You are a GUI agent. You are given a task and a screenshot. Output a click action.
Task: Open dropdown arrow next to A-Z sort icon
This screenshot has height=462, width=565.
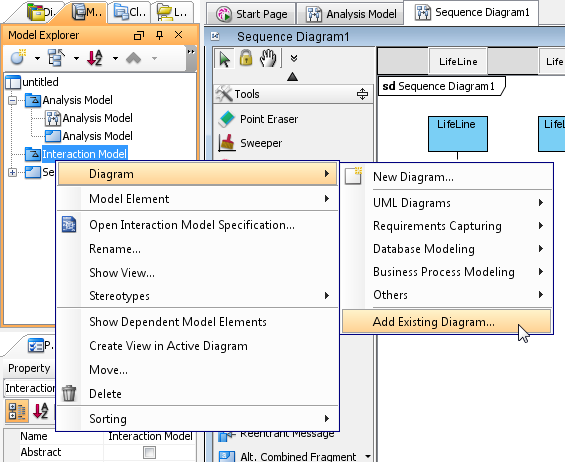tap(115, 58)
